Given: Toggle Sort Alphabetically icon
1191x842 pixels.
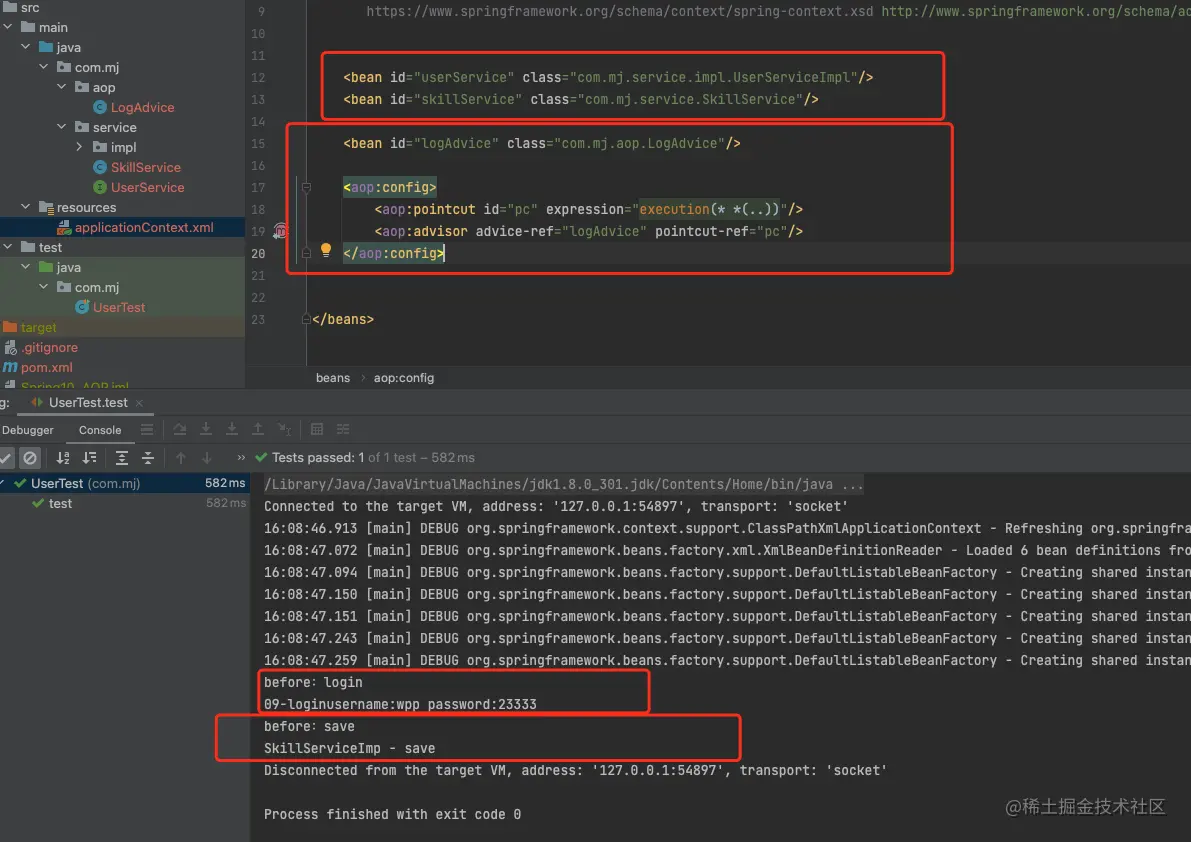Looking at the screenshot, I should [x=63, y=458].
